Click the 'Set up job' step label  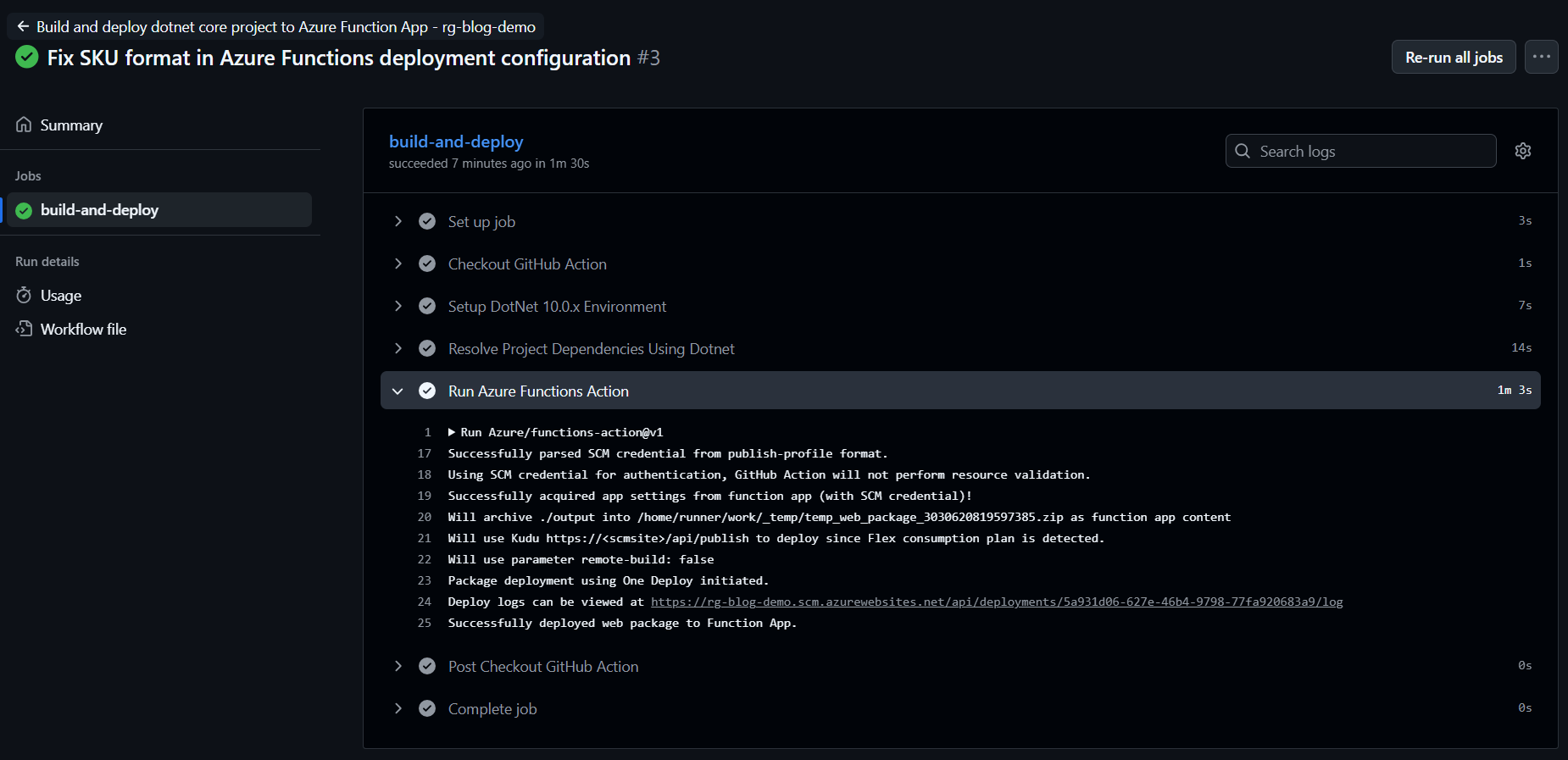[481, 221]
